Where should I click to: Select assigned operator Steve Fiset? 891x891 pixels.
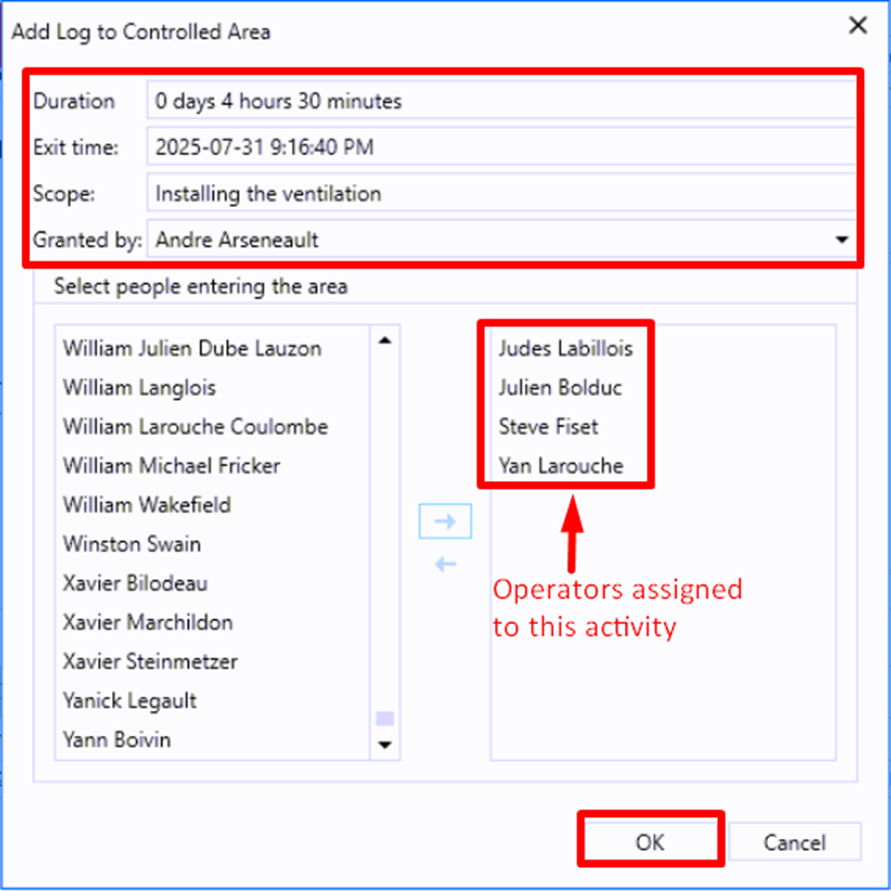pyautogui.click(x=548, y=427)
